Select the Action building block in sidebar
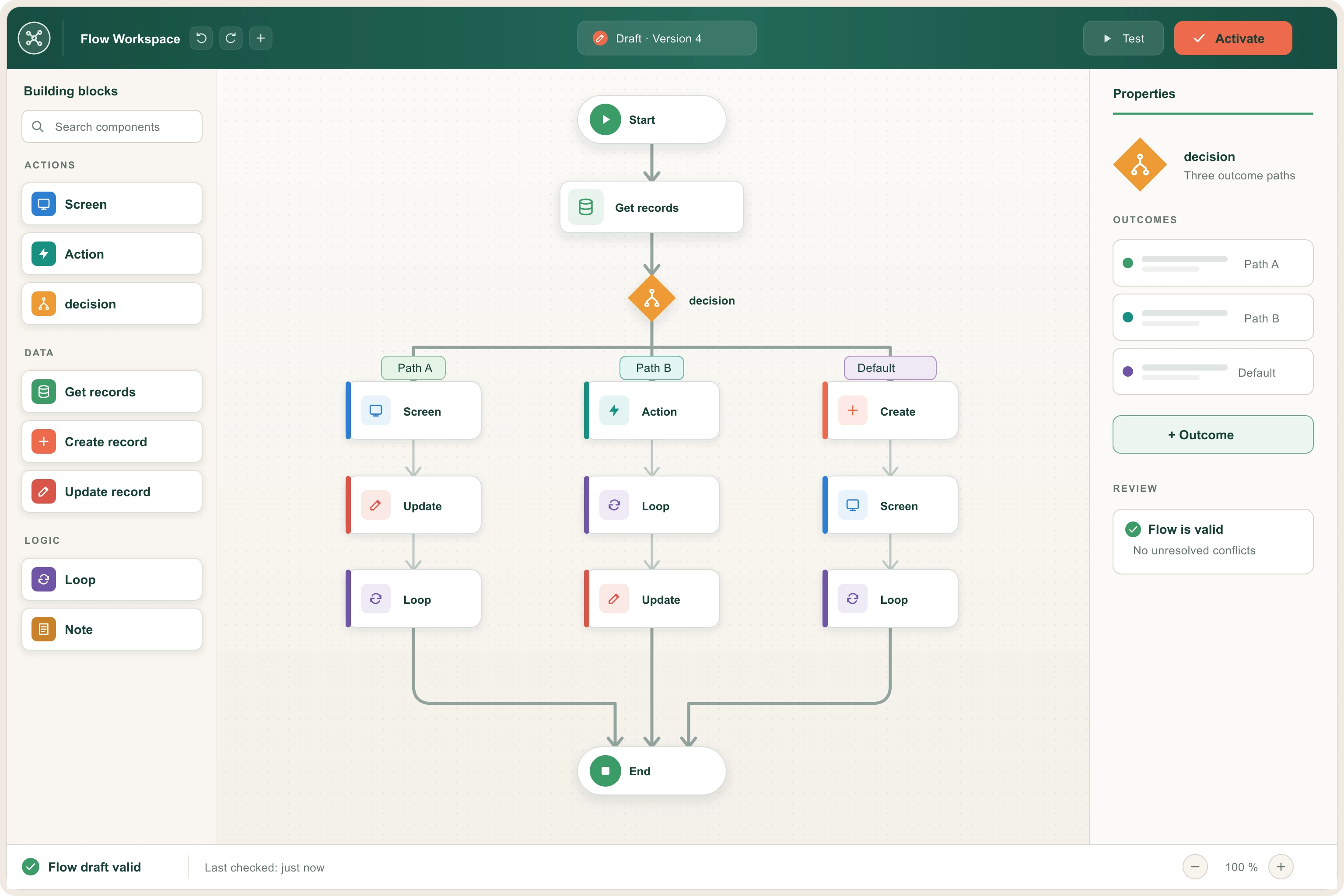This screenshot has width=1344, height=896. point(112,254)
